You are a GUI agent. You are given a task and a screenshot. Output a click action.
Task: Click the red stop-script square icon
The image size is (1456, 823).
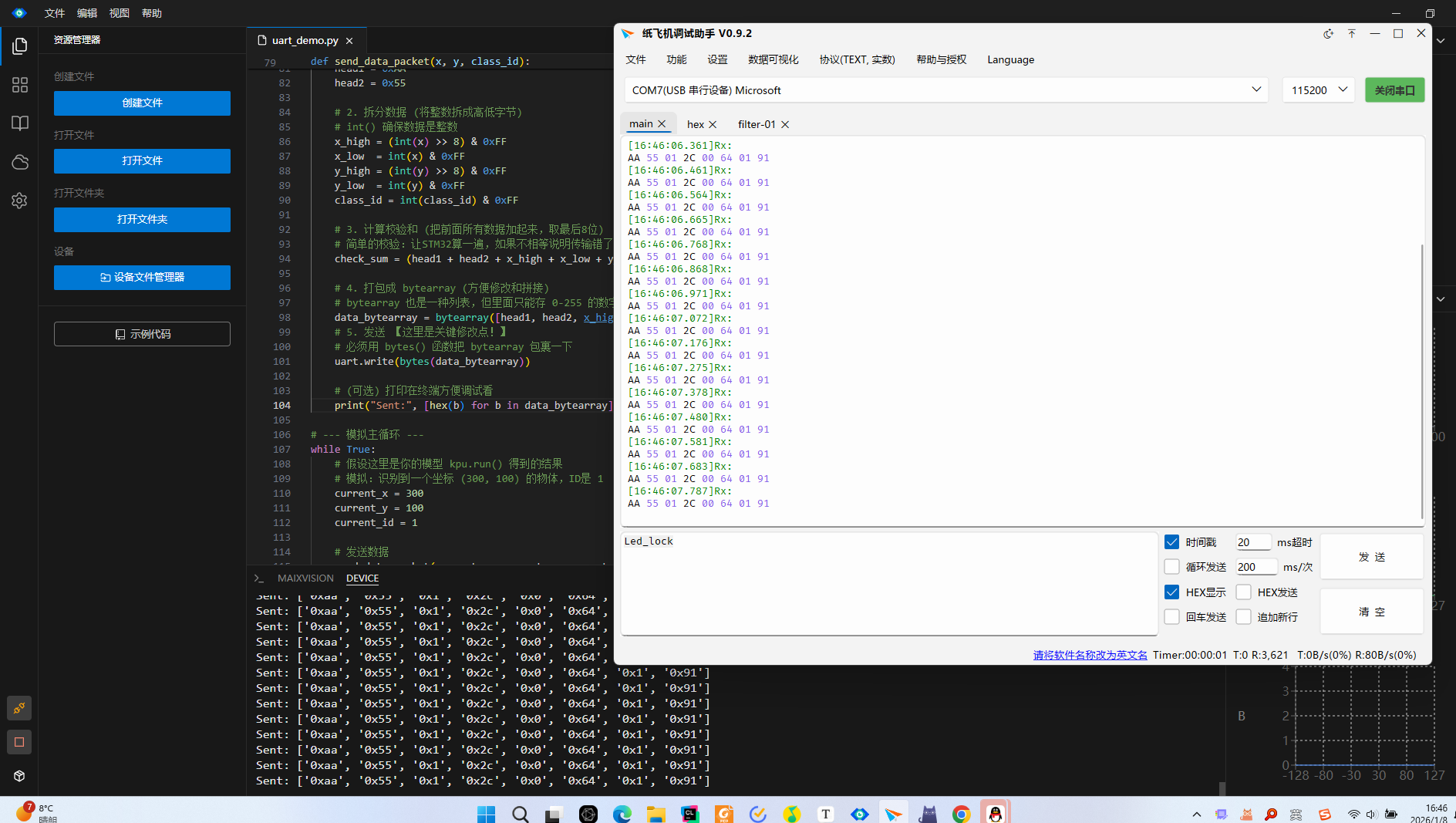(x=19, y=742)
